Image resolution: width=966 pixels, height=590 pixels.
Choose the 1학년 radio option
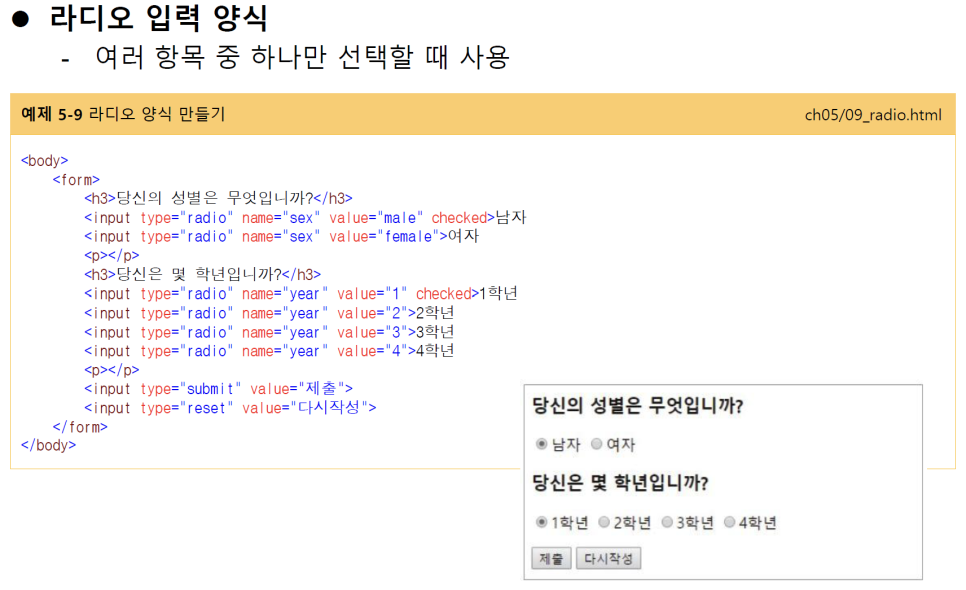click(542, 522)
